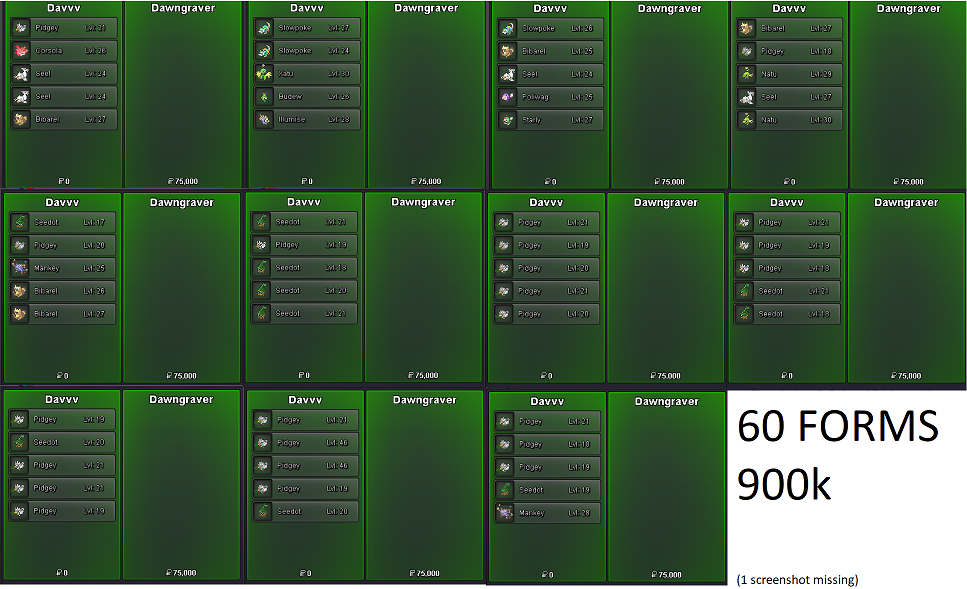
Task: Click the Bibarel Lvl. 26 entry
Action: tap(60, 291)
